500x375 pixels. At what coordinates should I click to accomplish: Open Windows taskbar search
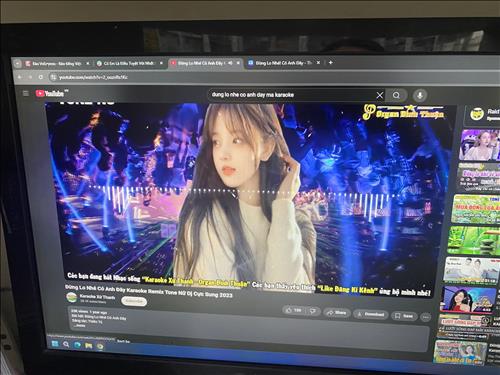[x=66, y=344]
